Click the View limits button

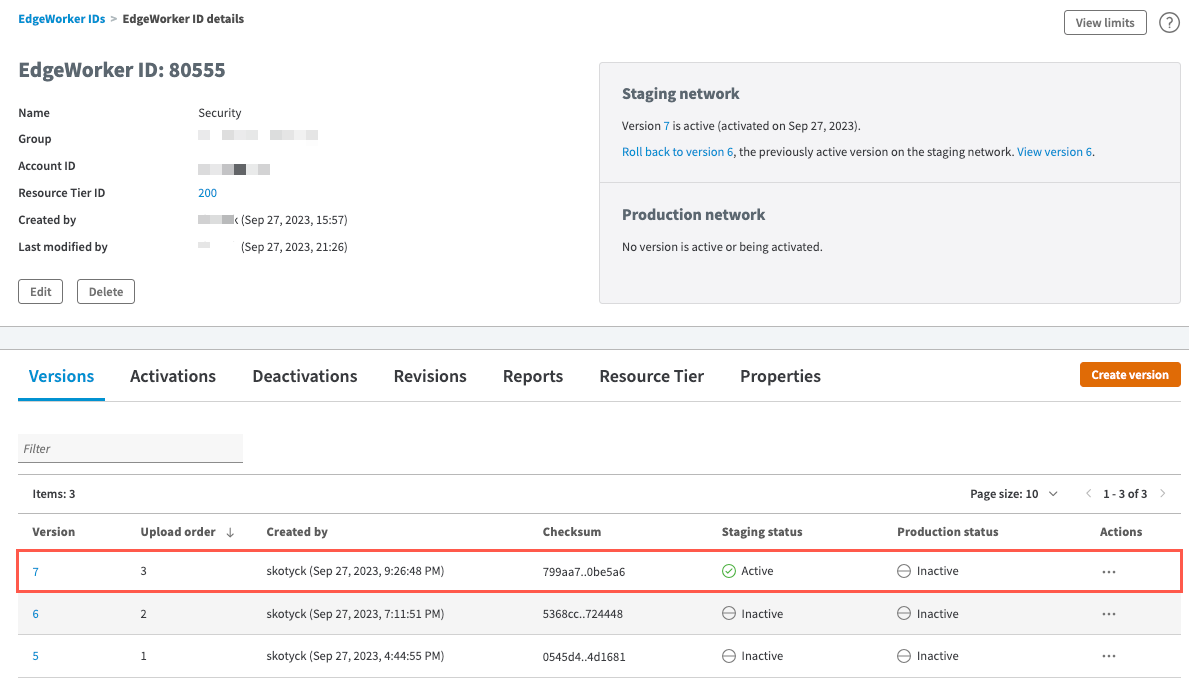(x=1105, y=23)
